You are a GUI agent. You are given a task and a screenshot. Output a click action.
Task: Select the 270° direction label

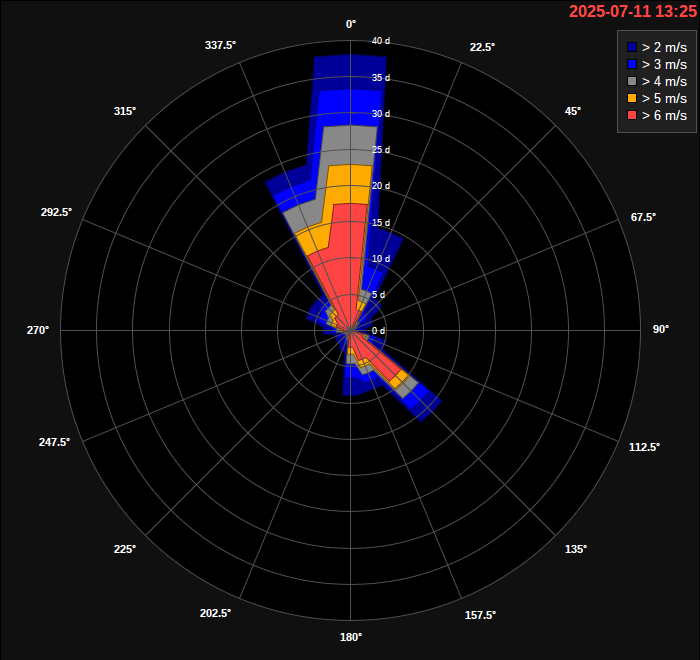pos(38,330)
